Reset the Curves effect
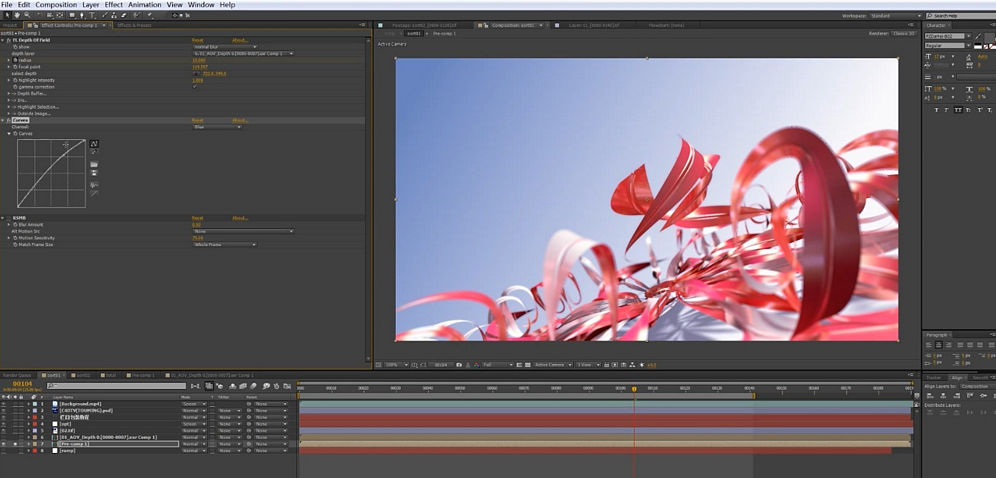The height and width of the screenshot is (478, 996). point(198,120)
